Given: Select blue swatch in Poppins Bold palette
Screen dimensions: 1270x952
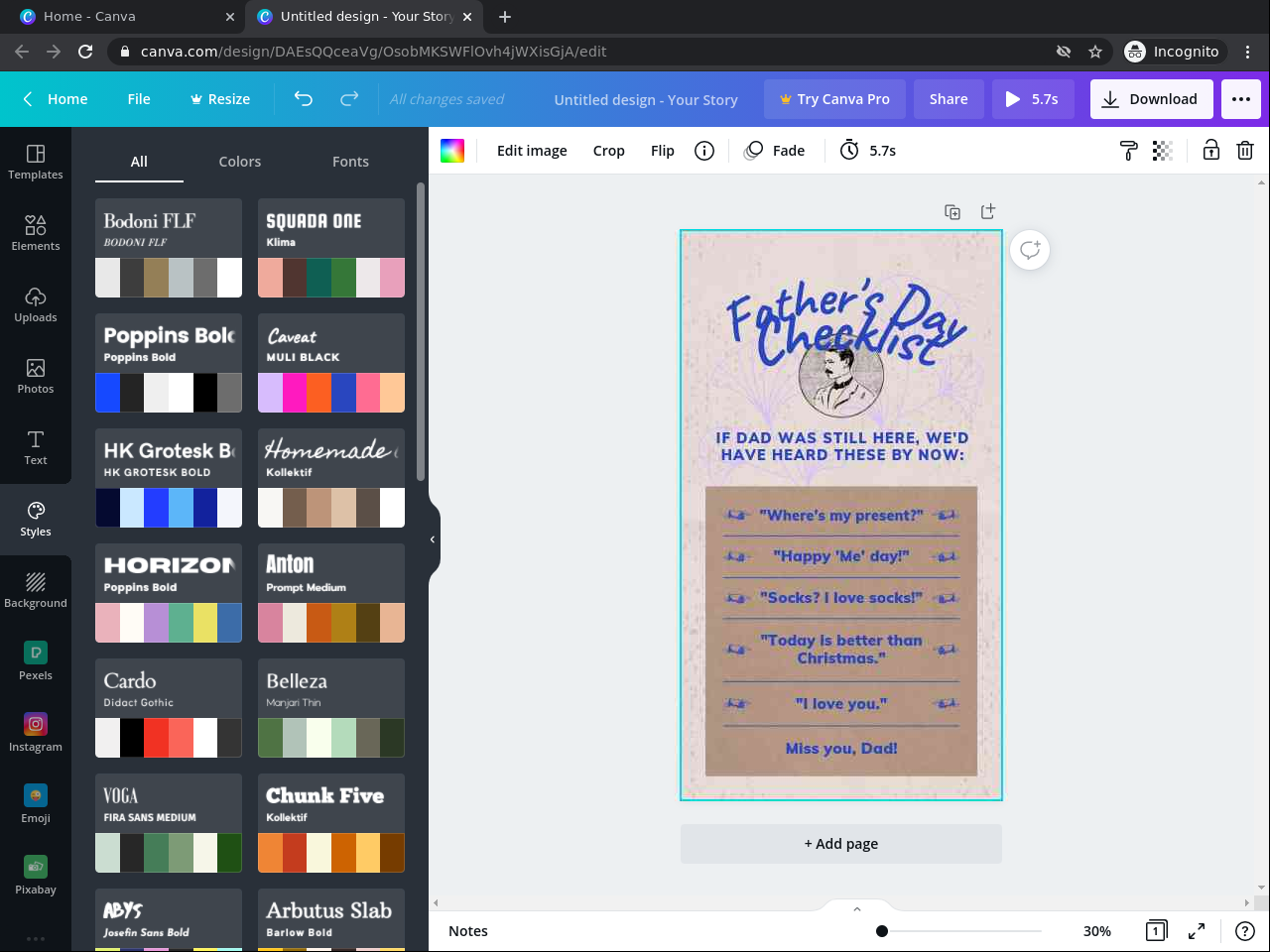Looking at the screenshot, I should point(107,393).
